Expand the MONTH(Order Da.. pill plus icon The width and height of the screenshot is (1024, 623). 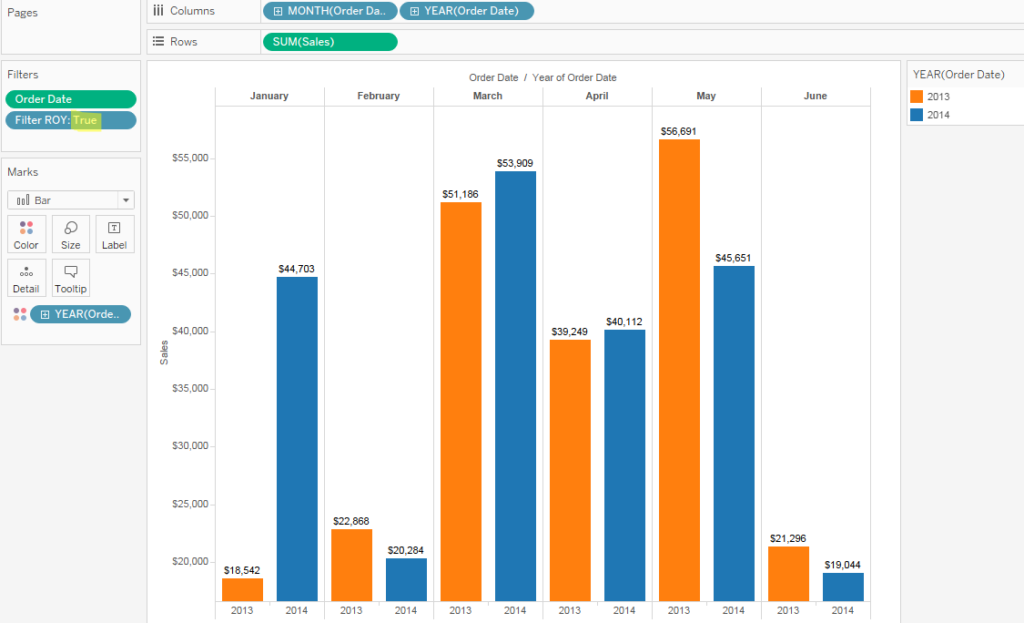click(278, 11)
